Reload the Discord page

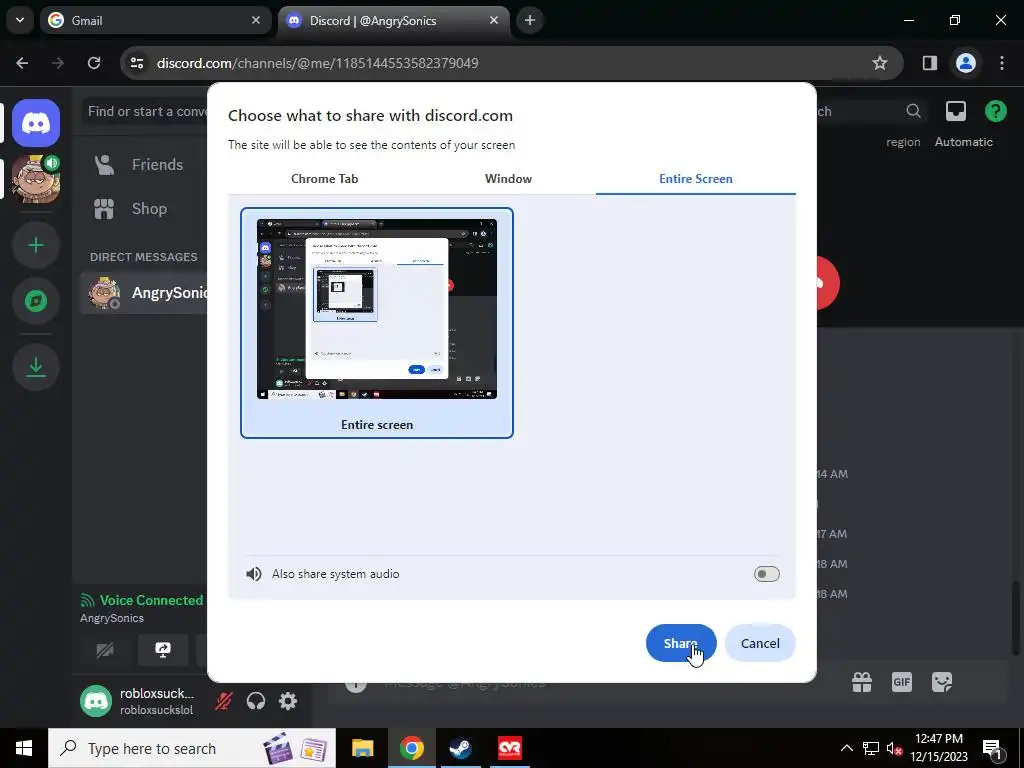(94, 63)
